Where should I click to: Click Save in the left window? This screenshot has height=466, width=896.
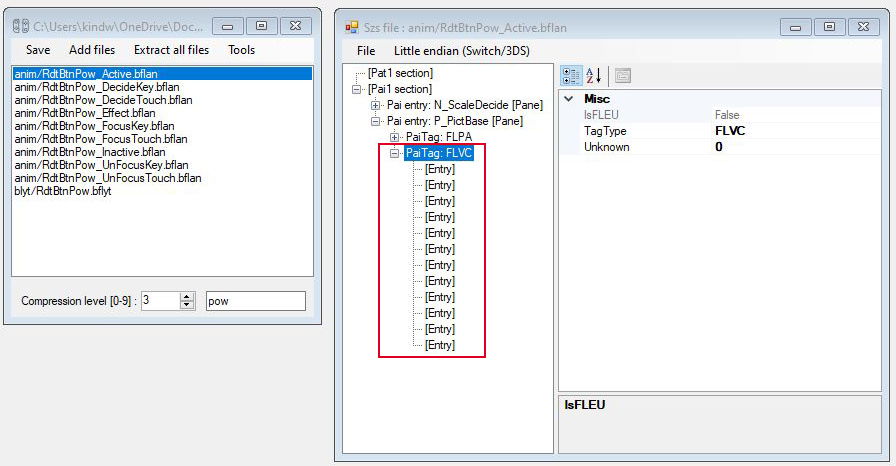pyautogui.click(x=38, y=50)
